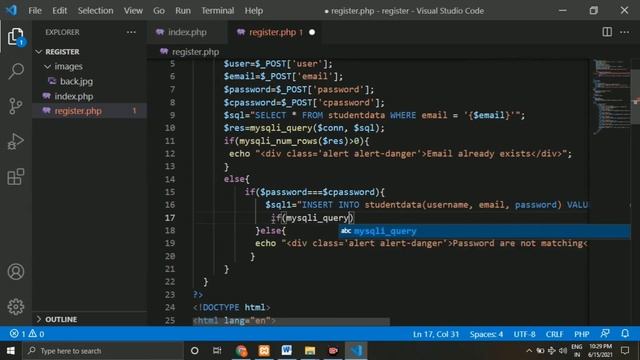Open Windows Start menu
This screenshot has width=640, height=360.
[11, 351]
